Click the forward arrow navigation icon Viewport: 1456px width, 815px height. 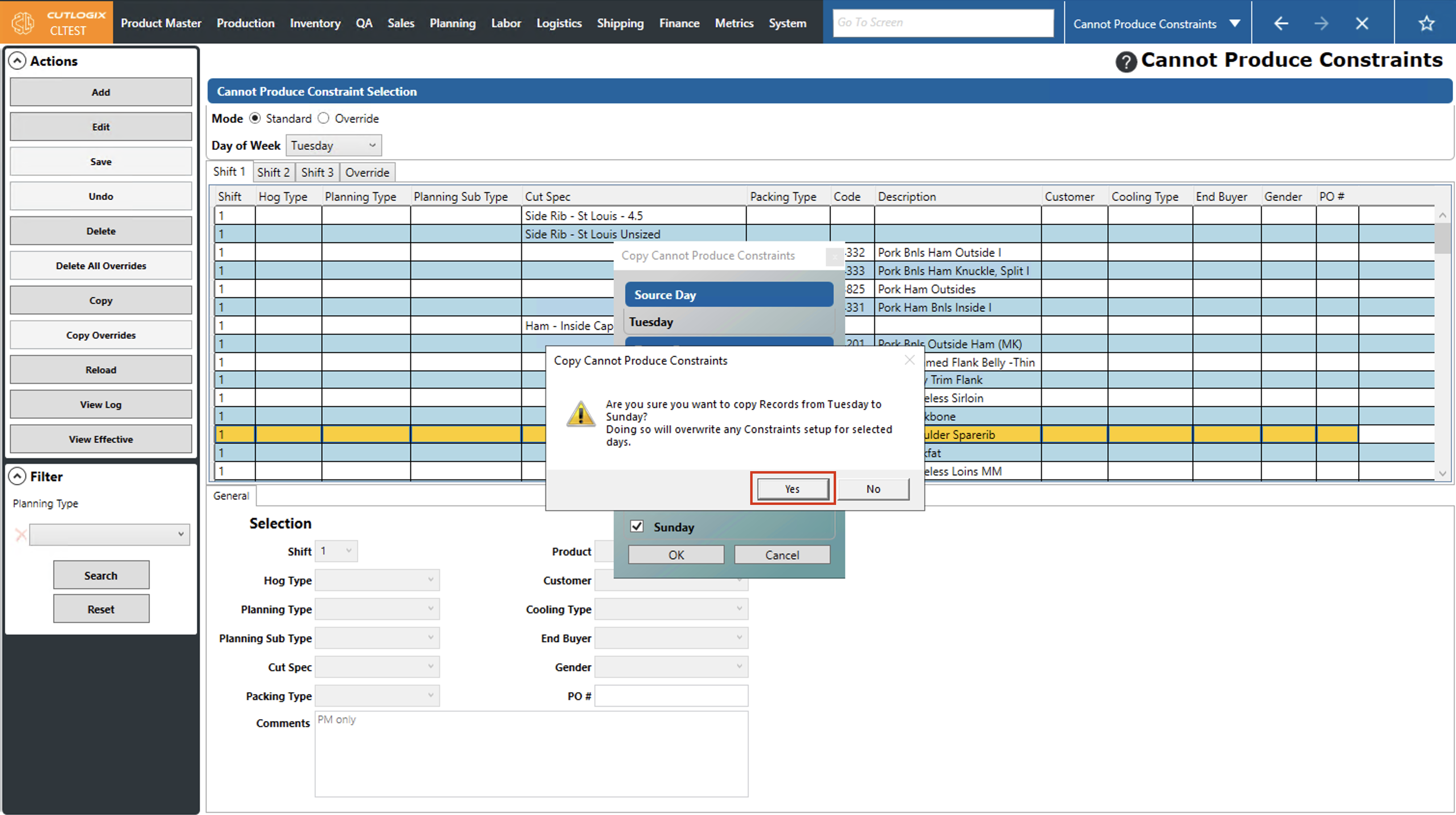1321,23
